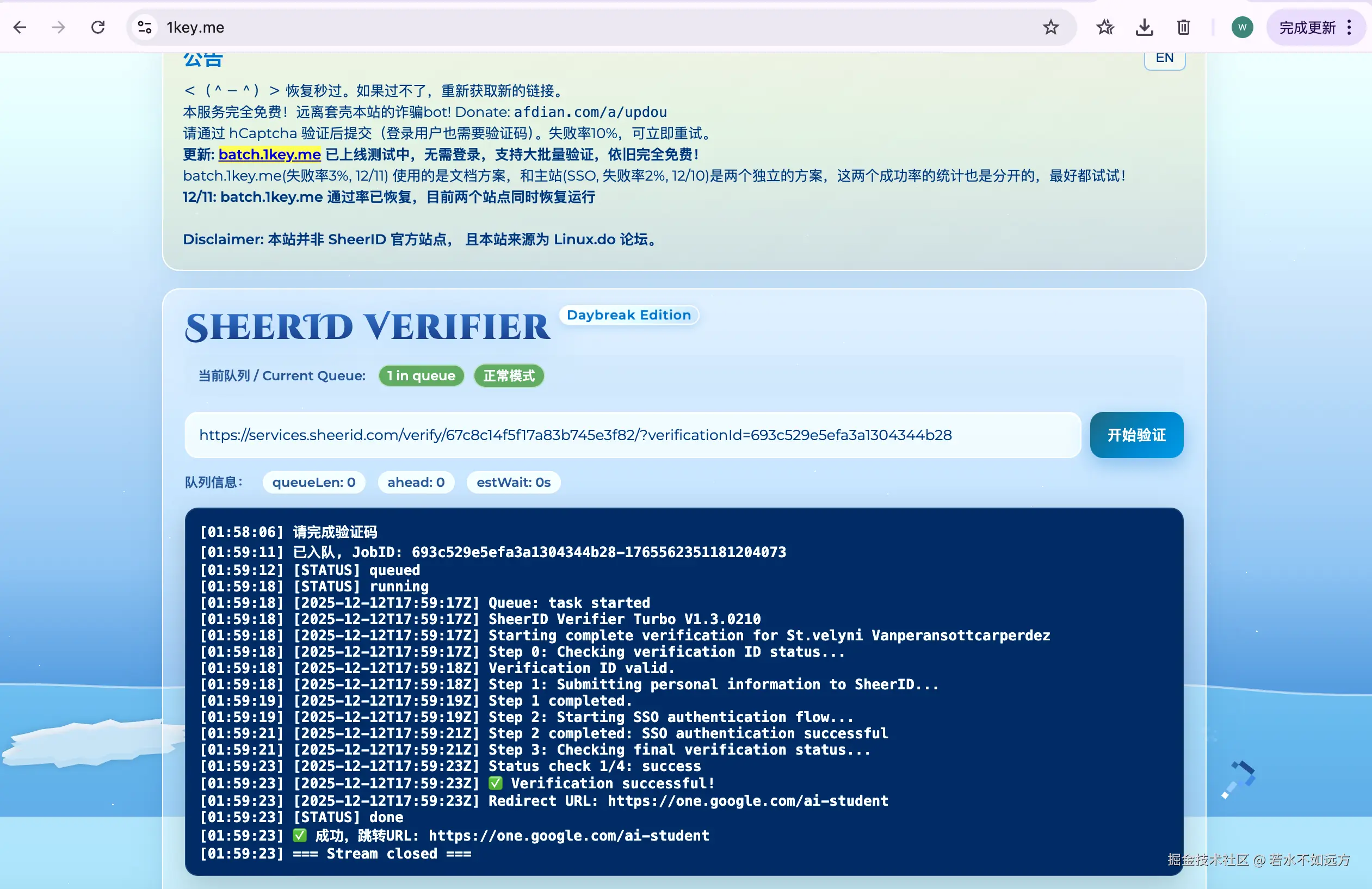Open the downloads tray icon
Viewport: 1372px width, 889px height.
[x=1144, y=27]
